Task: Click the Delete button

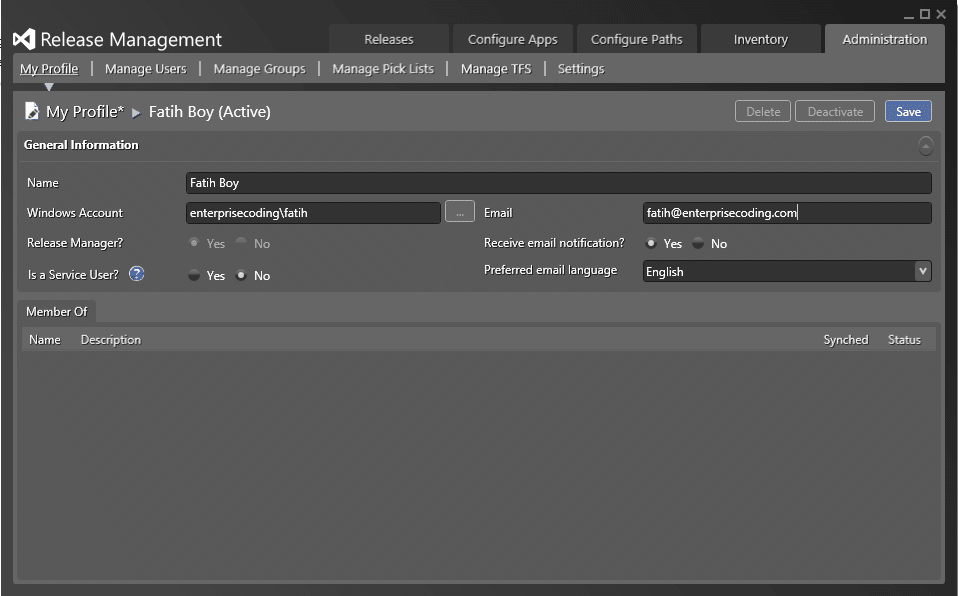Action: tap(762, 111)
